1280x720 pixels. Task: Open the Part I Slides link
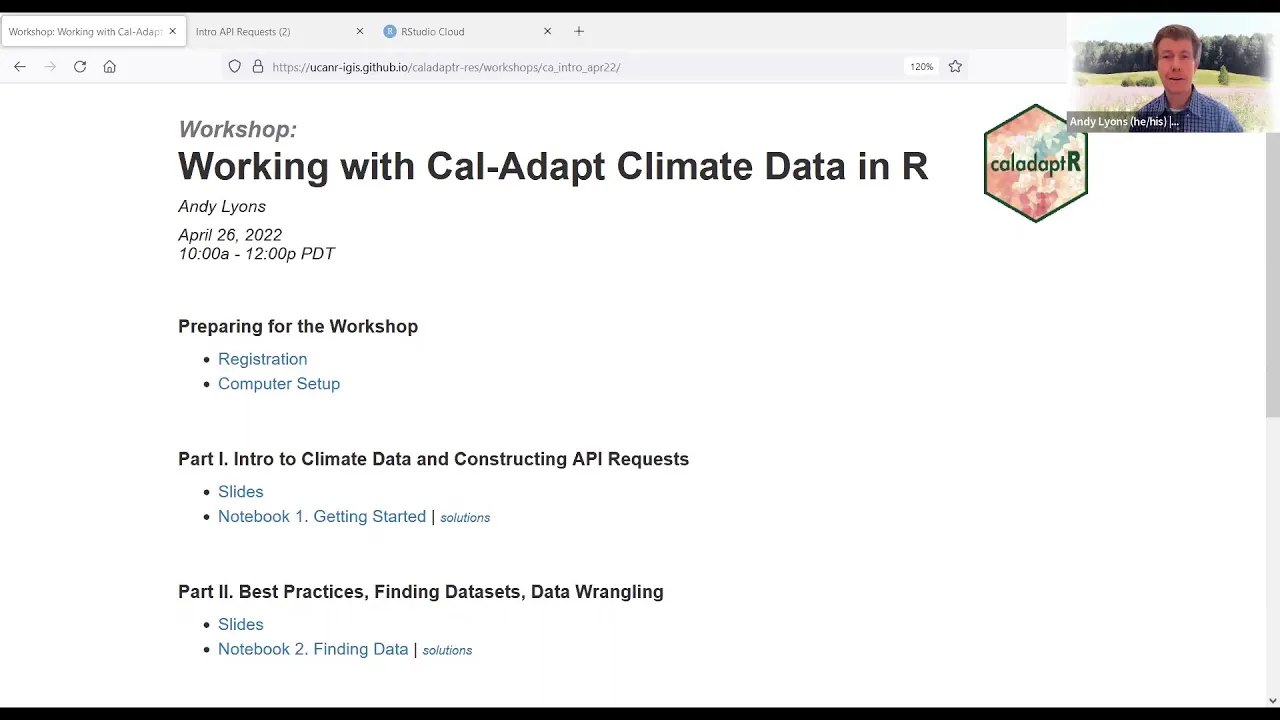[241, 492]
